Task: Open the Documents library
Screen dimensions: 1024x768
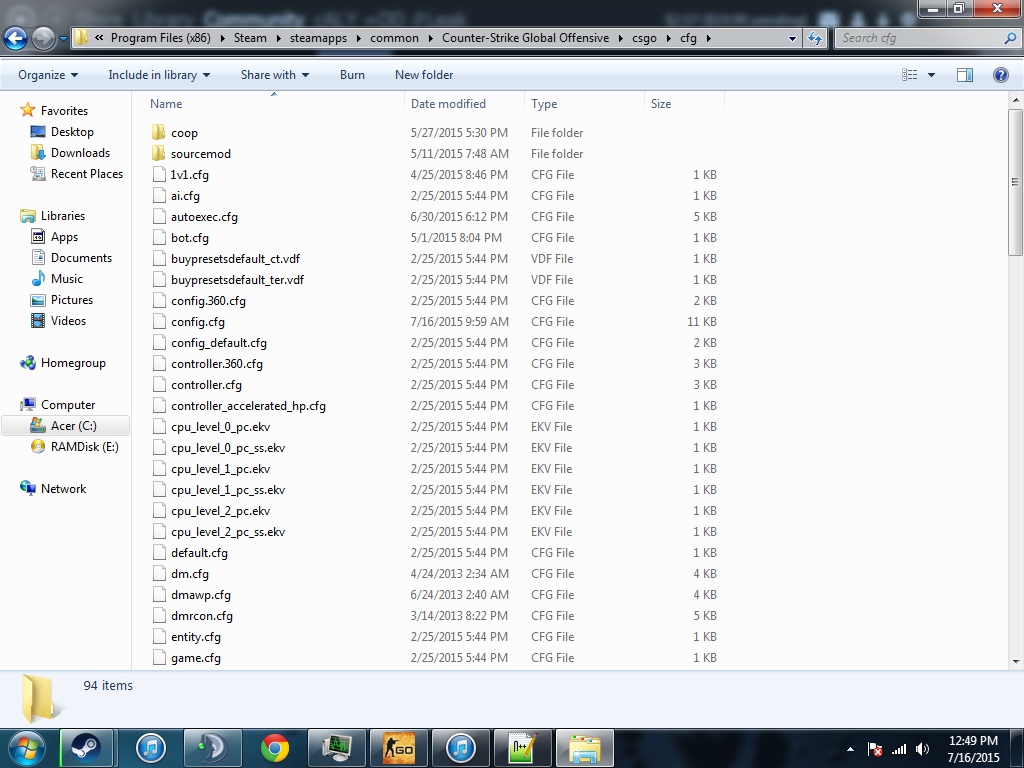Action: (81, 258)
